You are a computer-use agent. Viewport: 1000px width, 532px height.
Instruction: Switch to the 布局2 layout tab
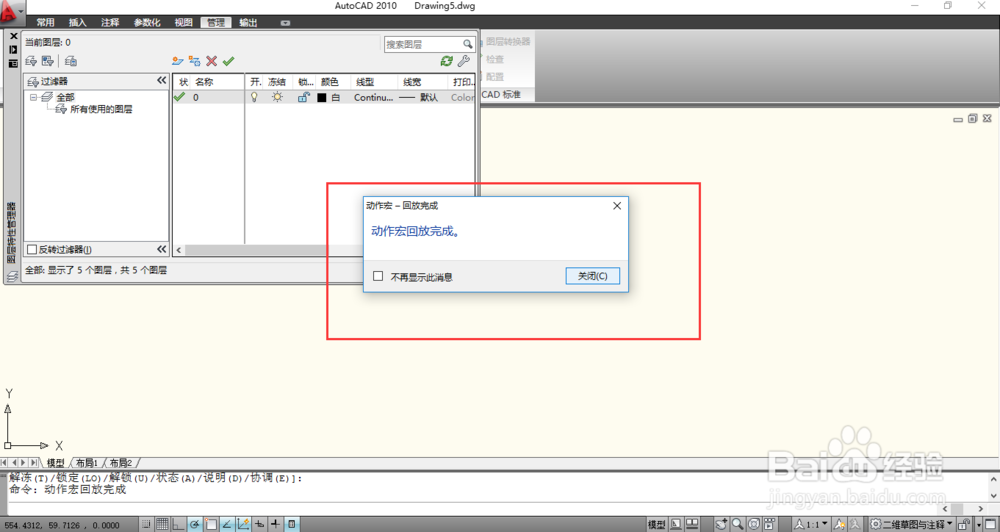point(121,462)
